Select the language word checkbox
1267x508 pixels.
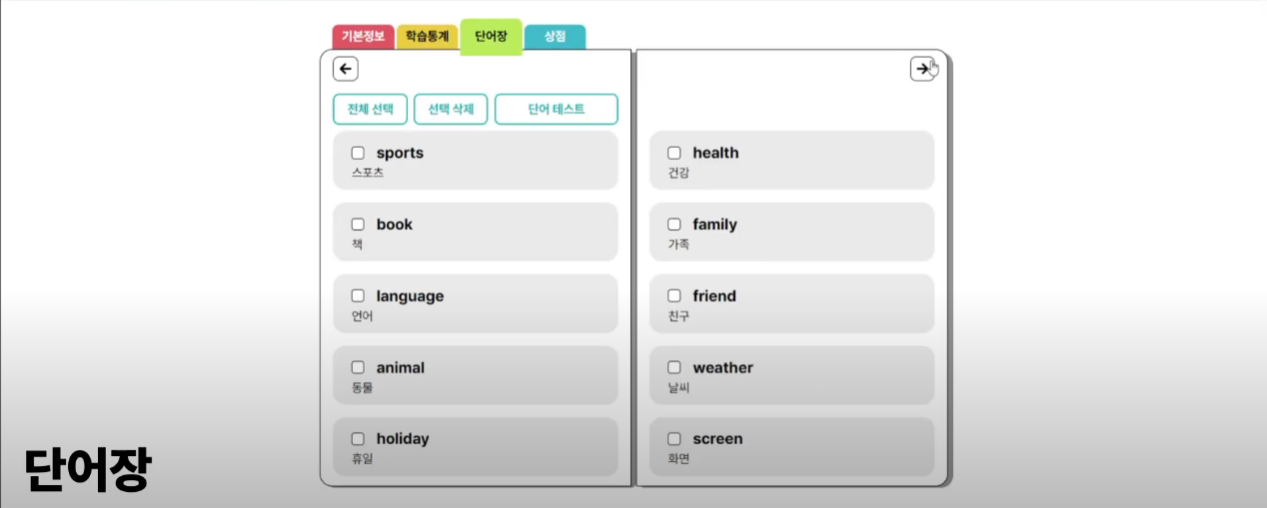358,296
